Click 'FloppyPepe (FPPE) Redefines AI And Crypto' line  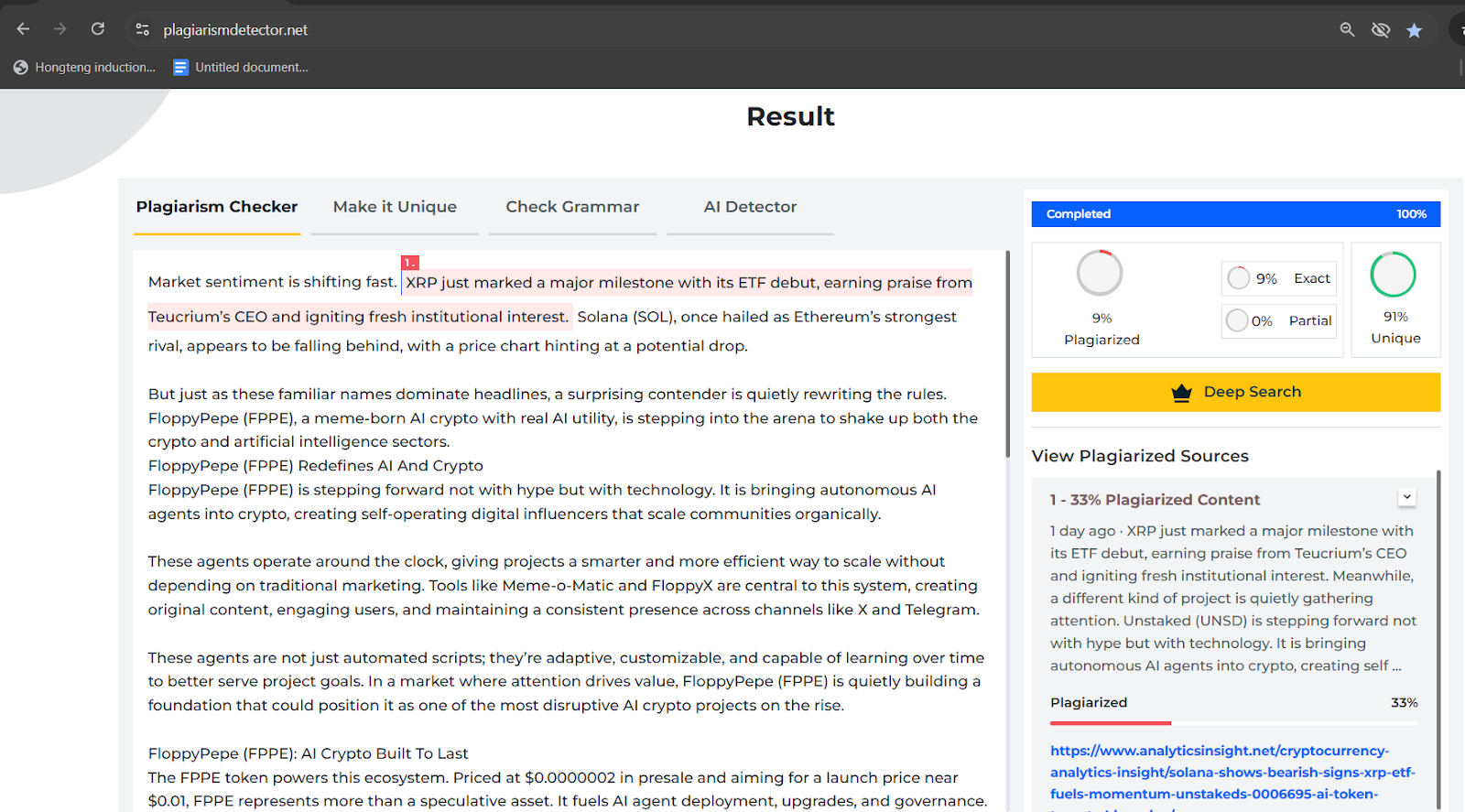pos(316,466)
